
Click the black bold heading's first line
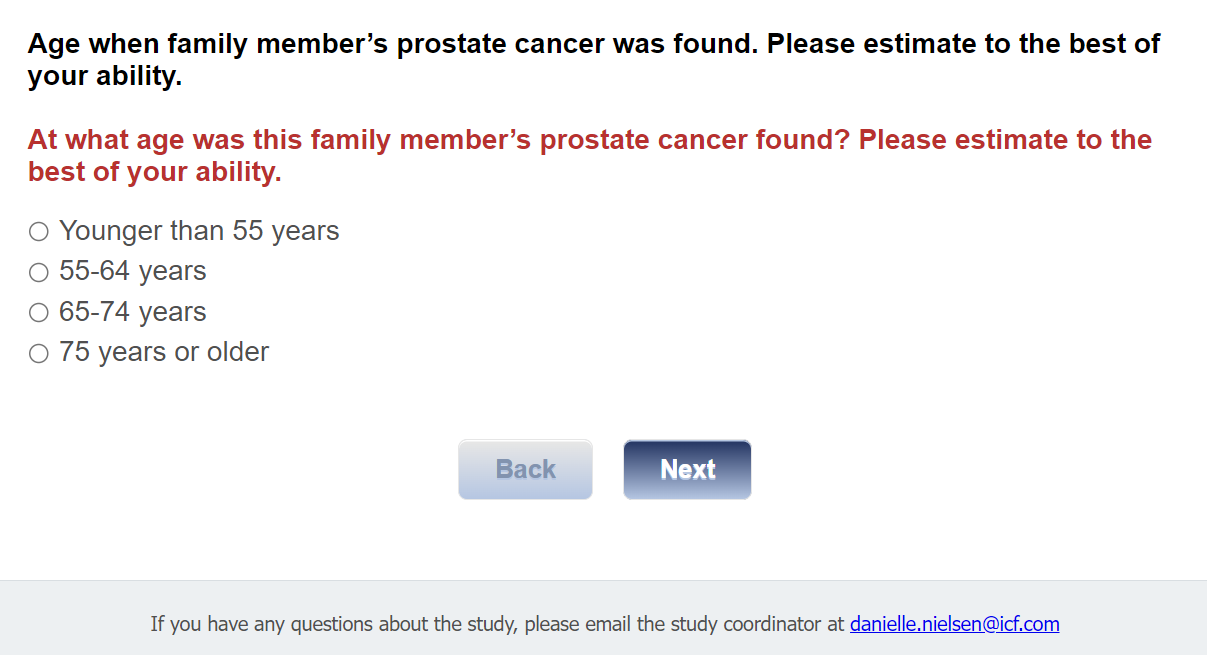[594, 44]
